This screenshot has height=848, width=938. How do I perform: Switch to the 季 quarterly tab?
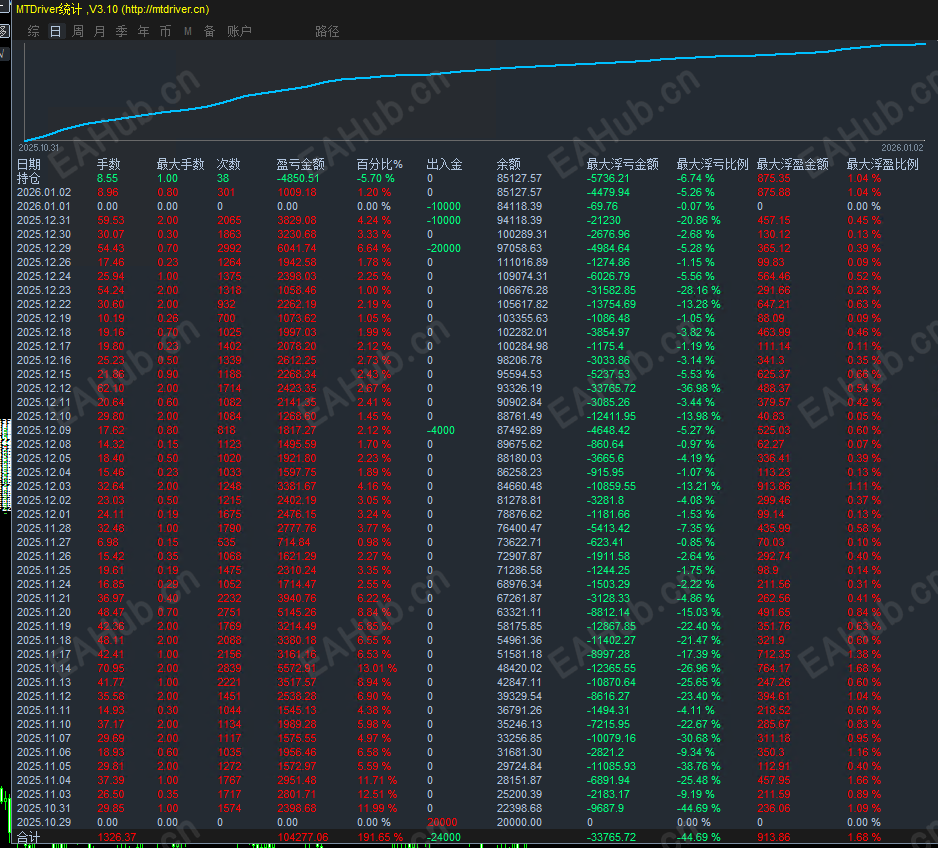click(x=121, y=31)
